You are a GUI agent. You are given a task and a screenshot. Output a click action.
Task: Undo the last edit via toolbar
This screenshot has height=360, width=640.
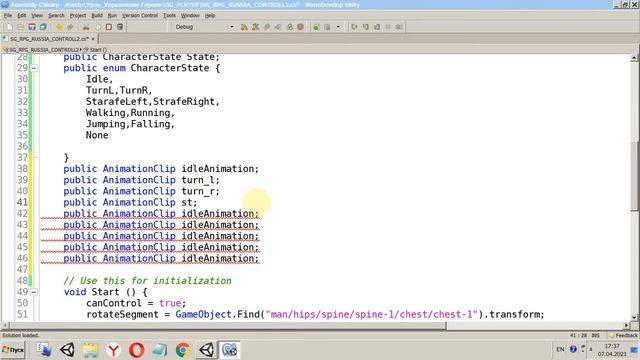(x=59, y=27)
